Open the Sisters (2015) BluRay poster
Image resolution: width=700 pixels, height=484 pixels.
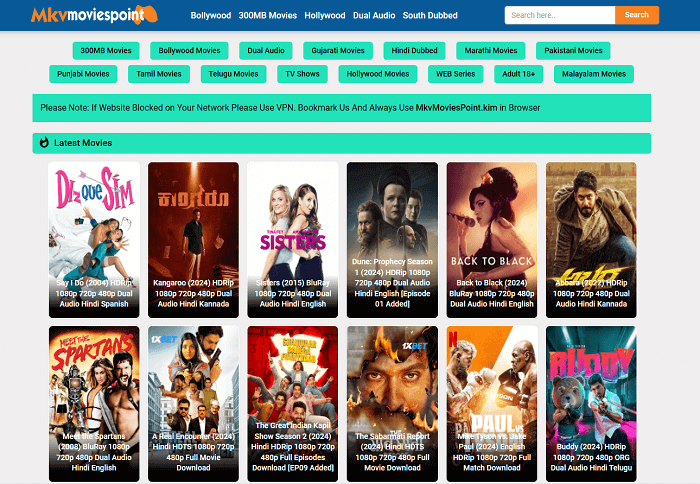293,240
